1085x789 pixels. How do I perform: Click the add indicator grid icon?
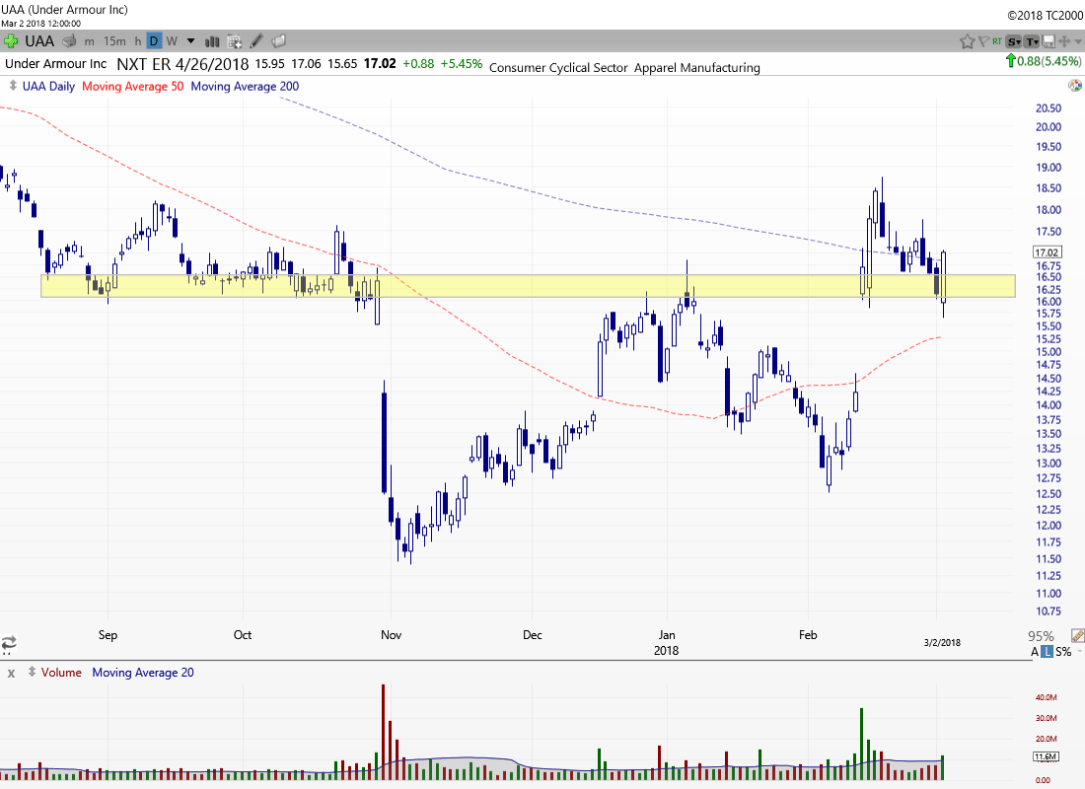coord(235,41)
